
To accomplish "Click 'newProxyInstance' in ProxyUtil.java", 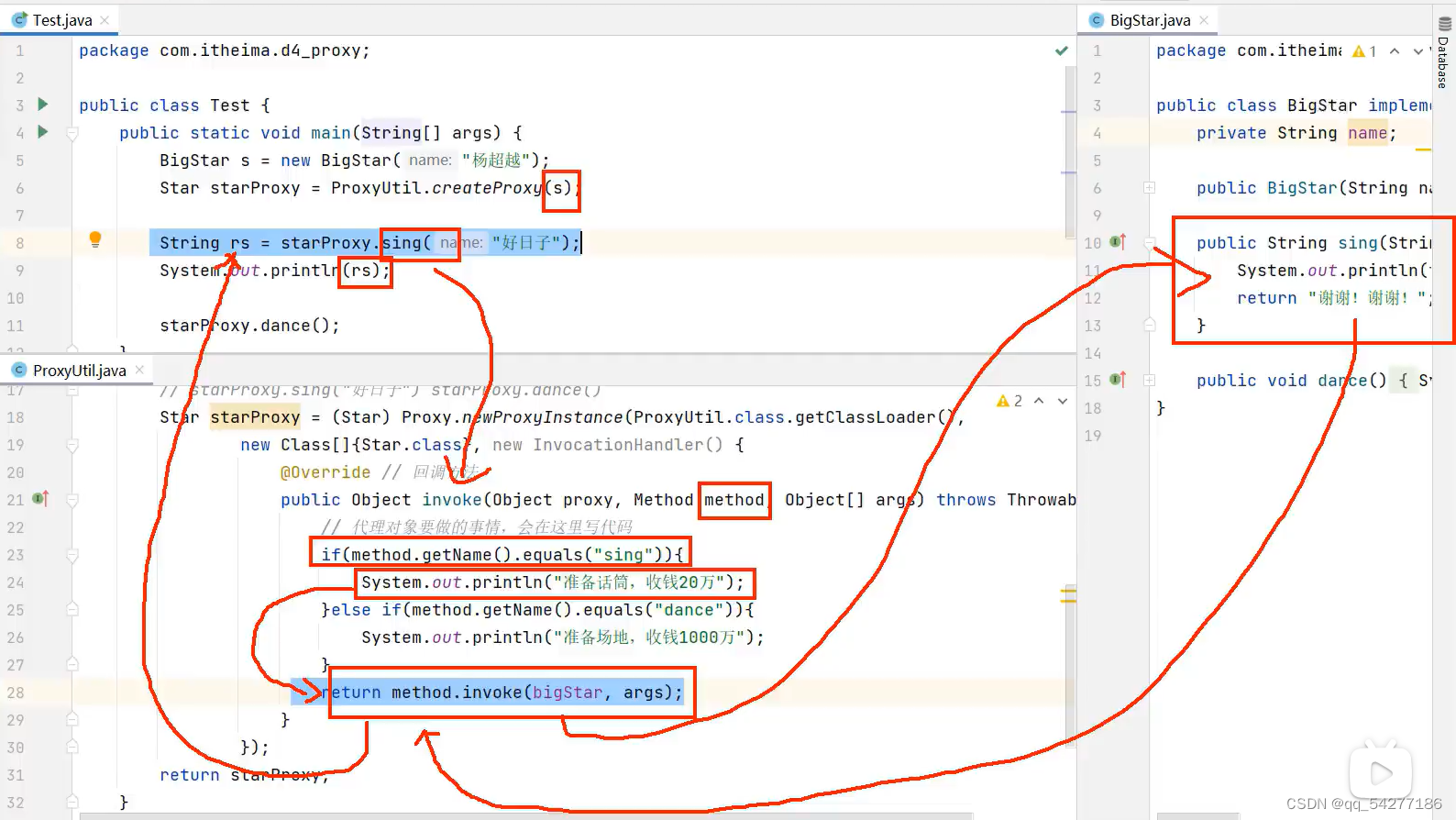I will tap(542, 417).
